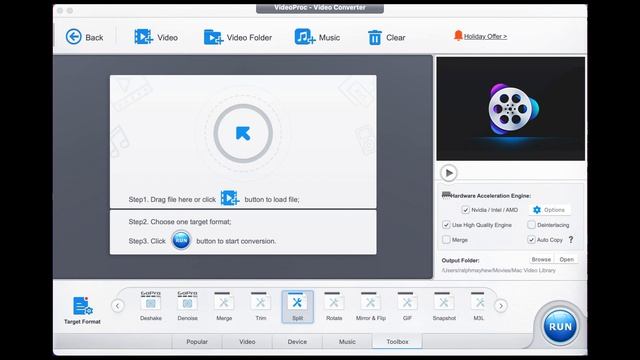Select the Snapshot tool

point(444,306)
